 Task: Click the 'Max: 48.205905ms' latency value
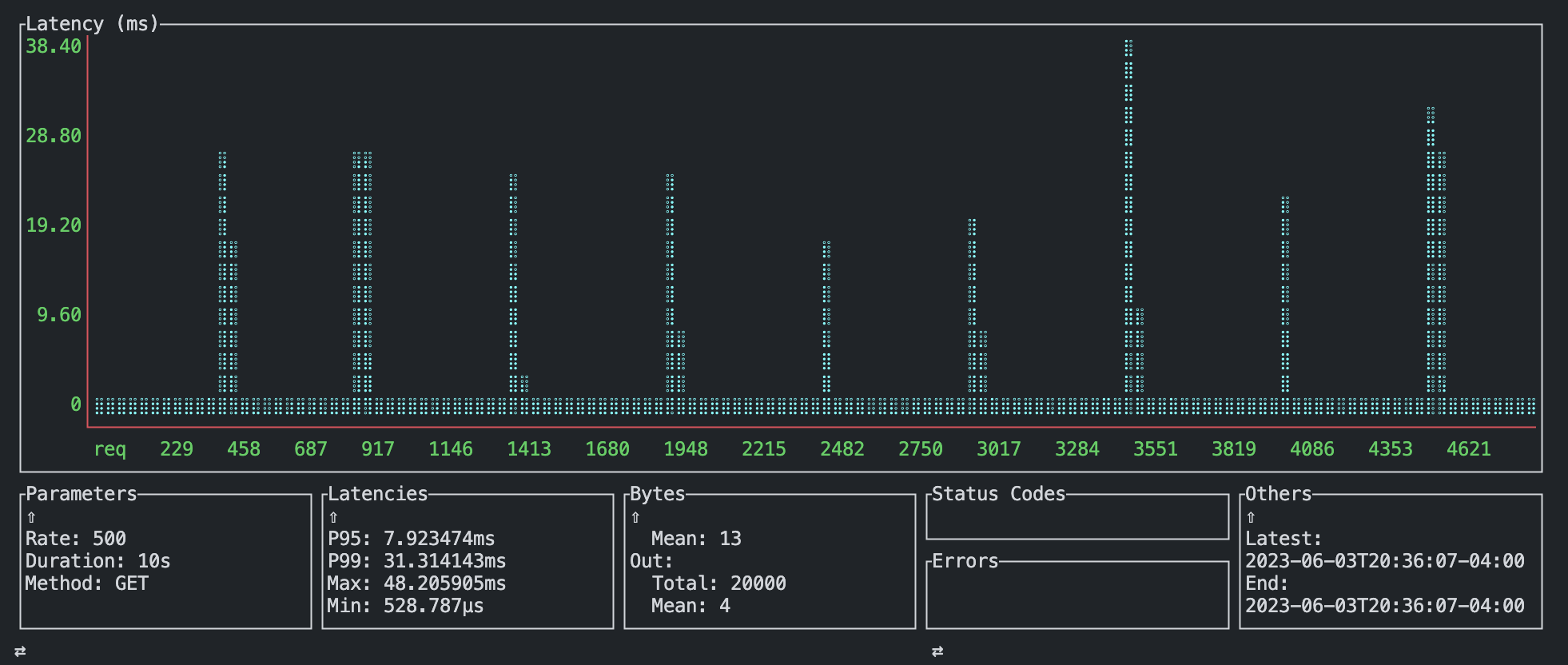(x=417, y=583)
